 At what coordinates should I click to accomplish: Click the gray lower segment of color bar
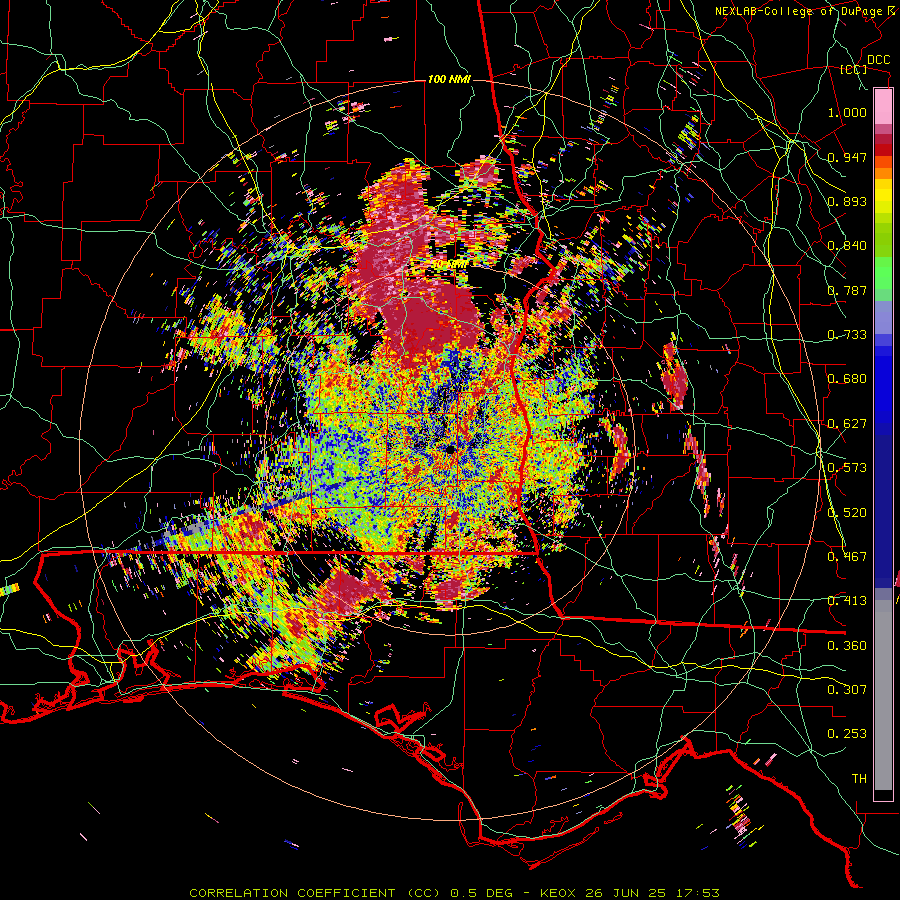[883, 695]
